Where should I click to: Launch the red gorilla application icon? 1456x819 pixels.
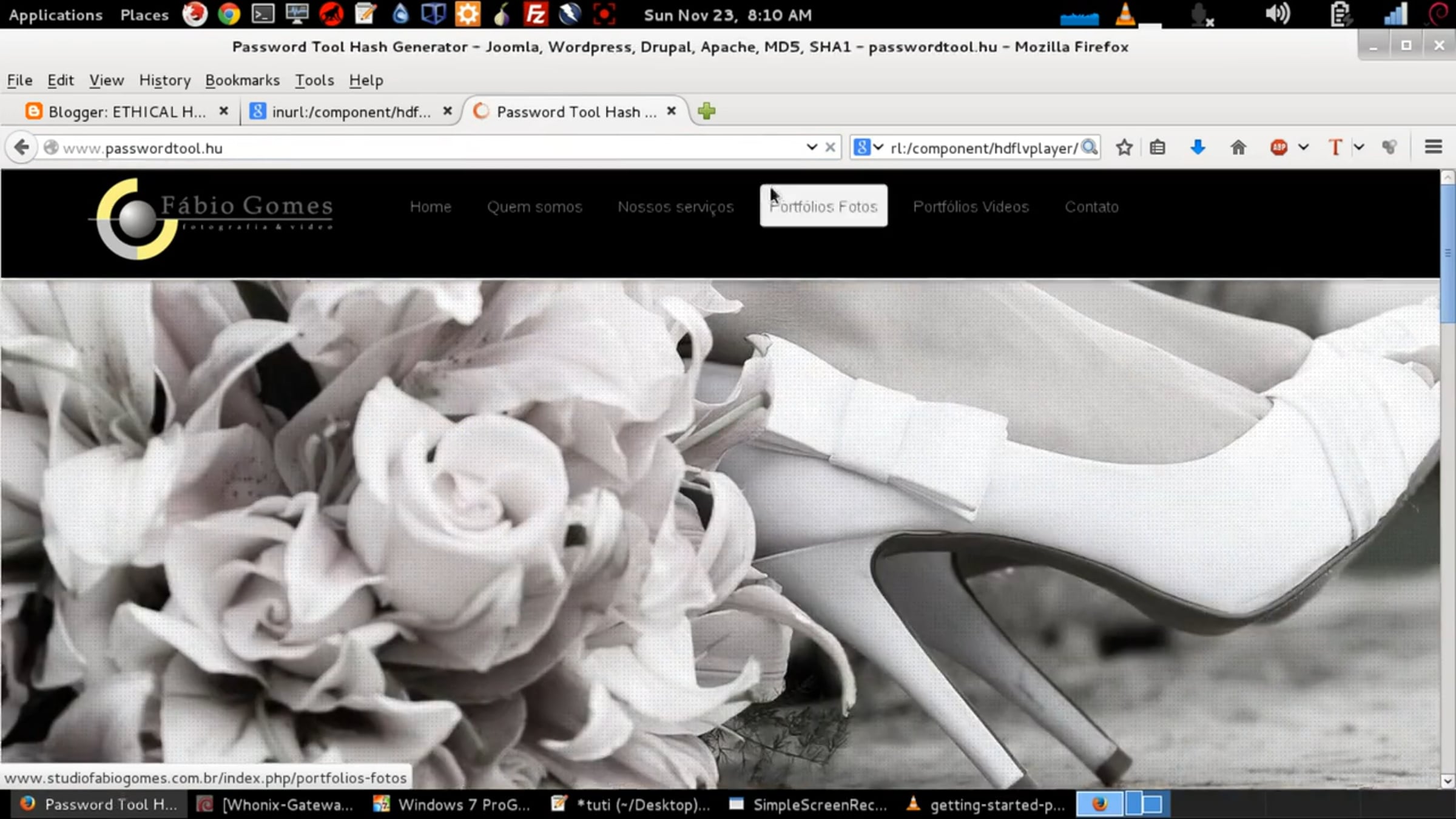click(x=331, y=14)
